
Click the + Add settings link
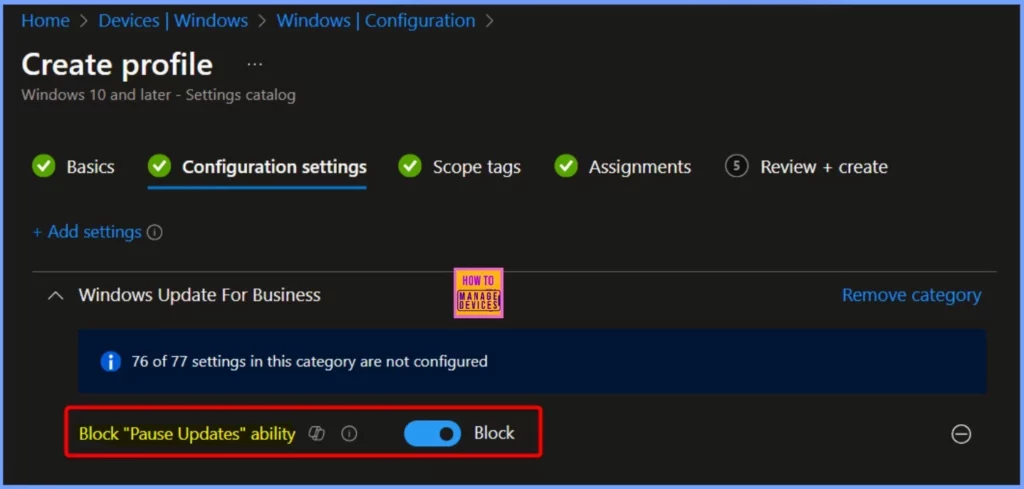coord(87,232)
